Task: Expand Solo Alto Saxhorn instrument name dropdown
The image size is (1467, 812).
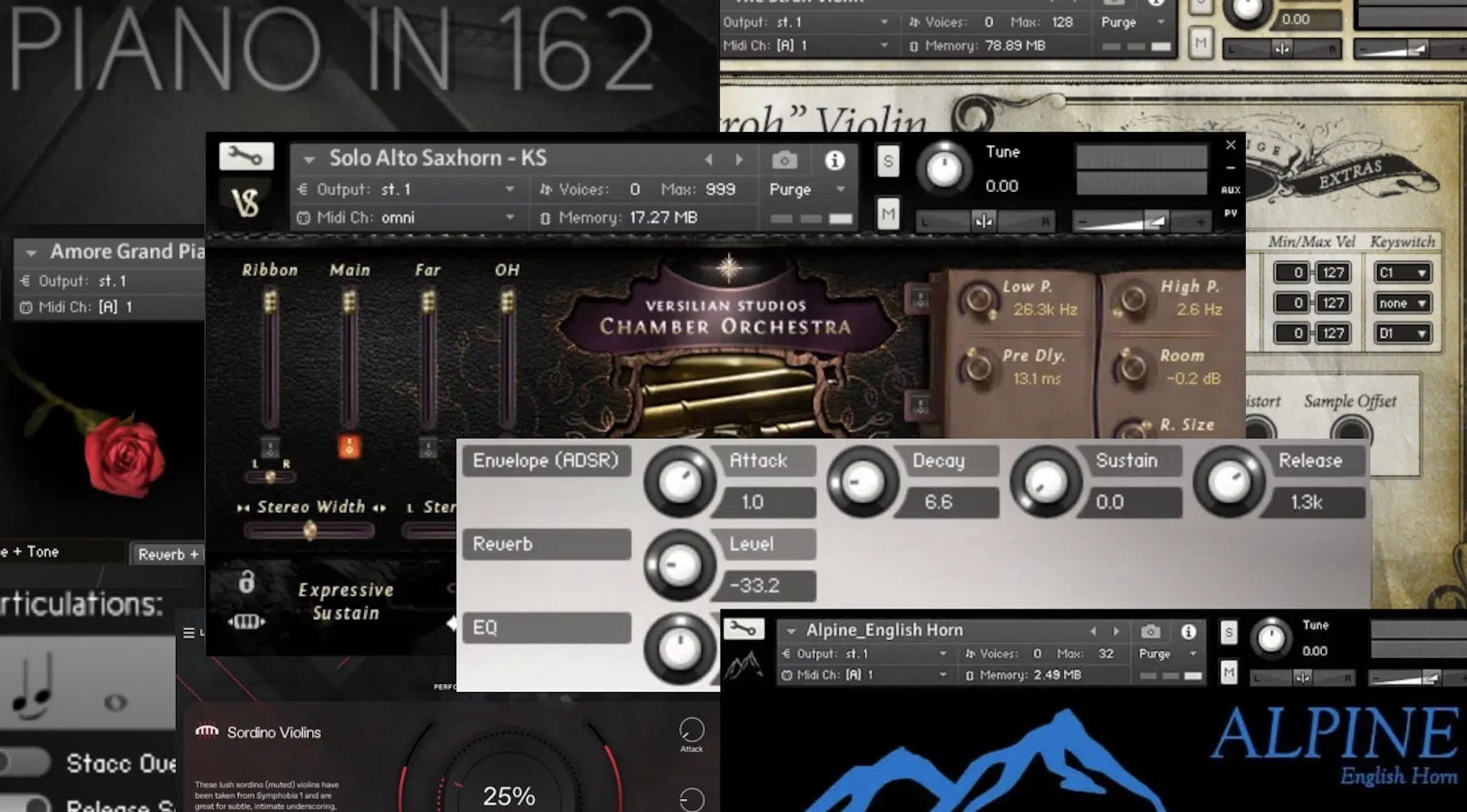Action: 309,160
